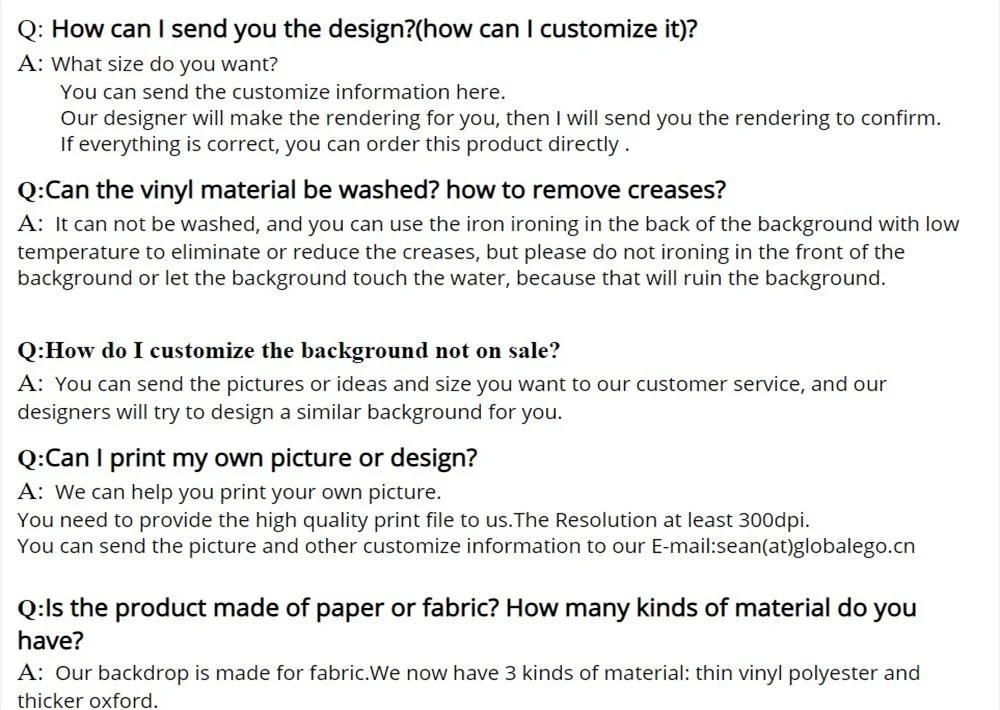Click 'designers will try to design a similar background'
The height and width of the screenshot is (710, 1000).
point(290,412)
